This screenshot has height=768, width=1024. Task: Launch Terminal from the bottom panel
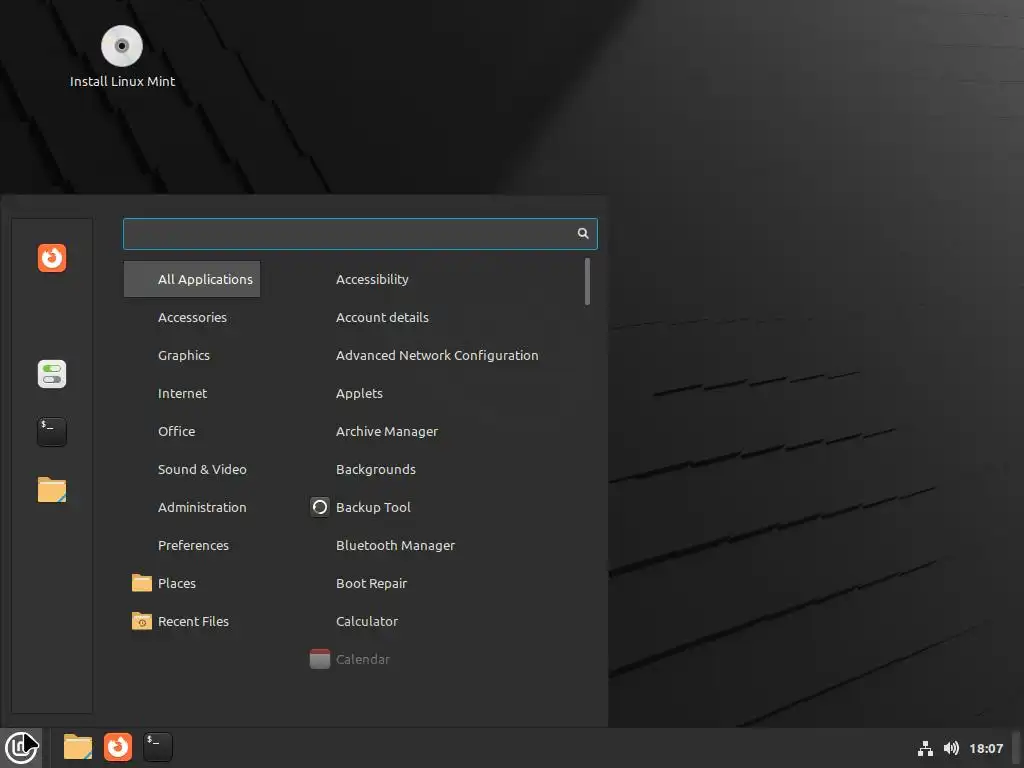(157, 747)
